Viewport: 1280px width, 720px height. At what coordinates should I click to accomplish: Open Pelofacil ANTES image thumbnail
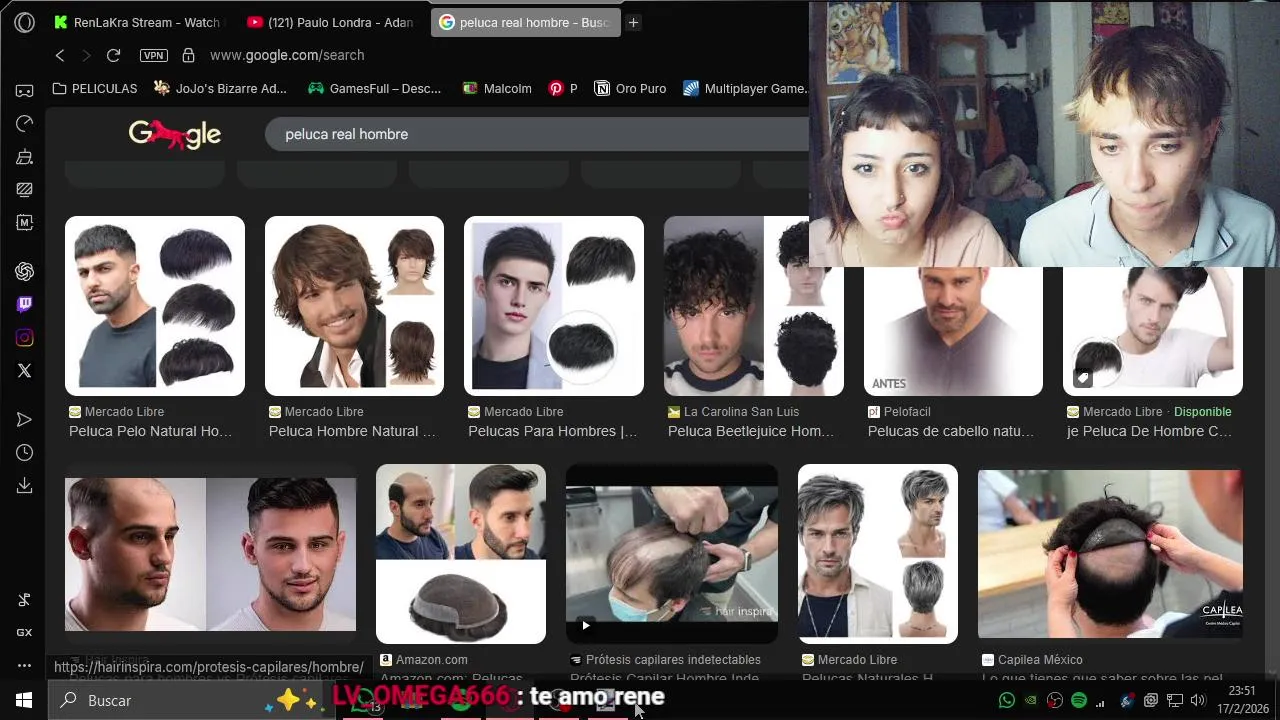tap(953, 331)
